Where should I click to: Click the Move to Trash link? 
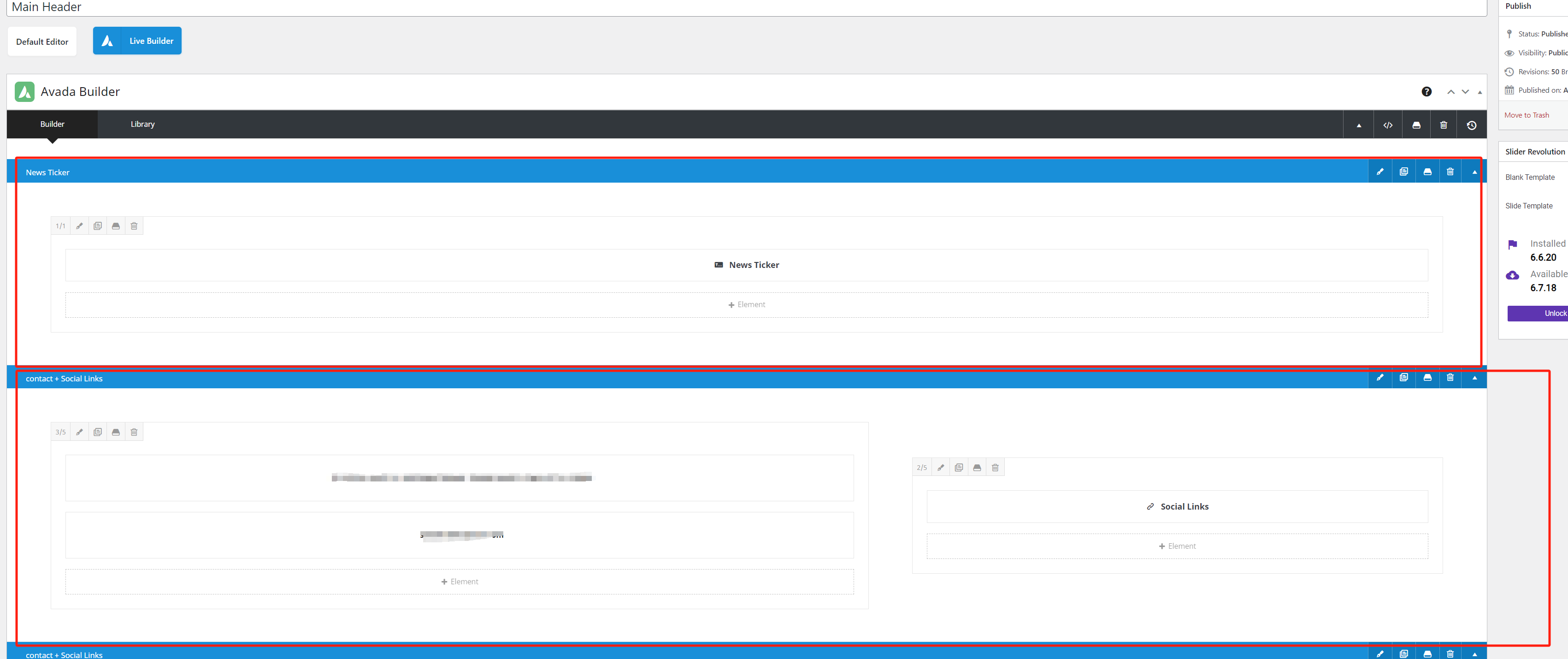[1527, 115]
